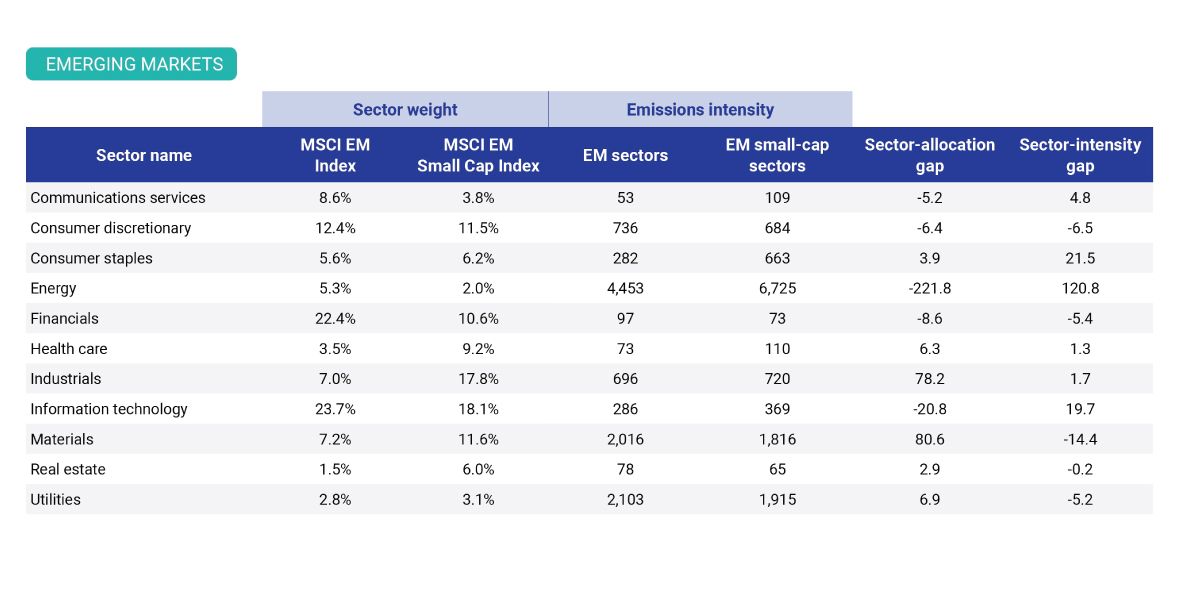The image size is (1200, 600).
Task: Click the 120.8 sector-intensity gap cell
Action: [1080, 288]
